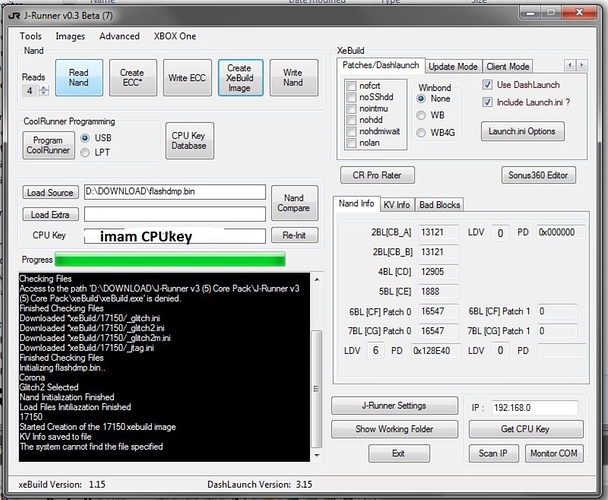Click the IP address field 192.168.0
This screenshot has height=500, width=608.
[x=535, y=408]
